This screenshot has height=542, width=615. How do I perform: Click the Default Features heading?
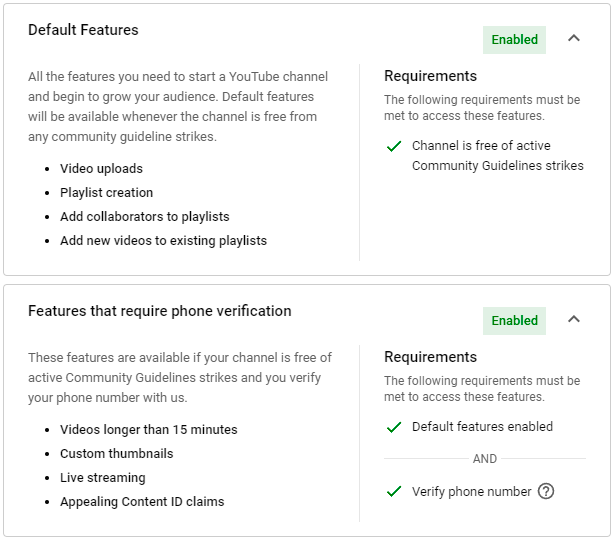tap(83, 30)
